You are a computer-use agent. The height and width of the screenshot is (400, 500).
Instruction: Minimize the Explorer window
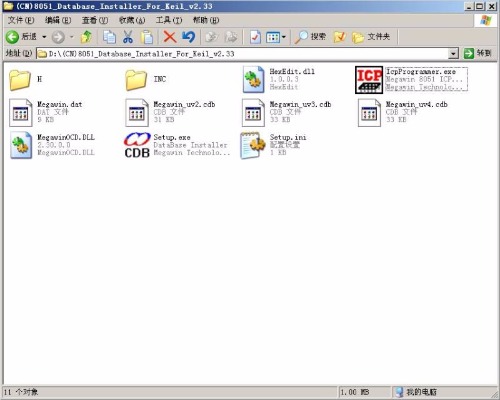pyautogui.click(x=469, y=6)
